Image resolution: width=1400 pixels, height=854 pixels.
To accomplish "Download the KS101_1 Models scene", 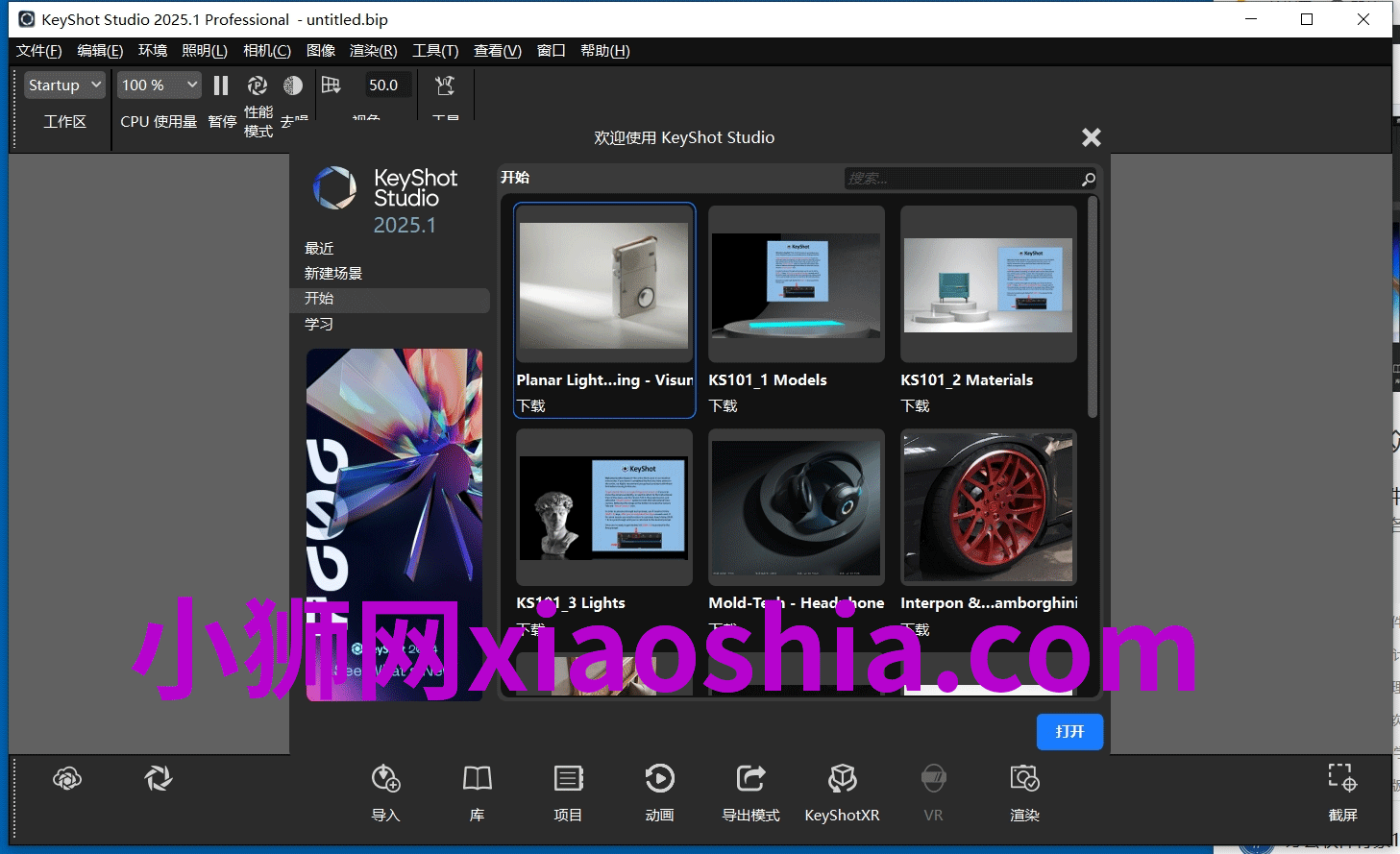I will pyautogui.click(x=723, y=405).
